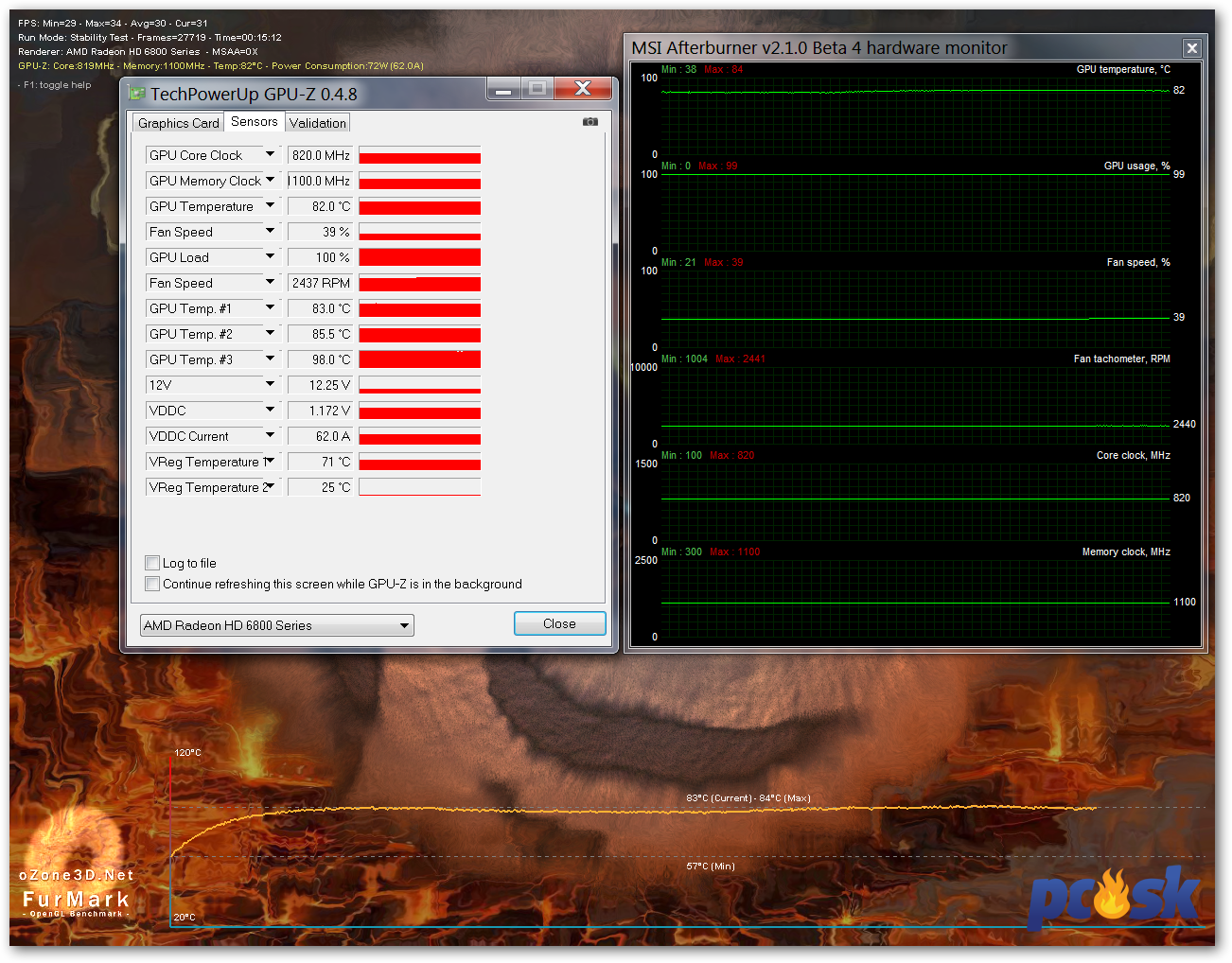This screenshot has width=1232, height=963.
Task: Click the 820.0 MHz core clock value
Action: tap(320, 155)
